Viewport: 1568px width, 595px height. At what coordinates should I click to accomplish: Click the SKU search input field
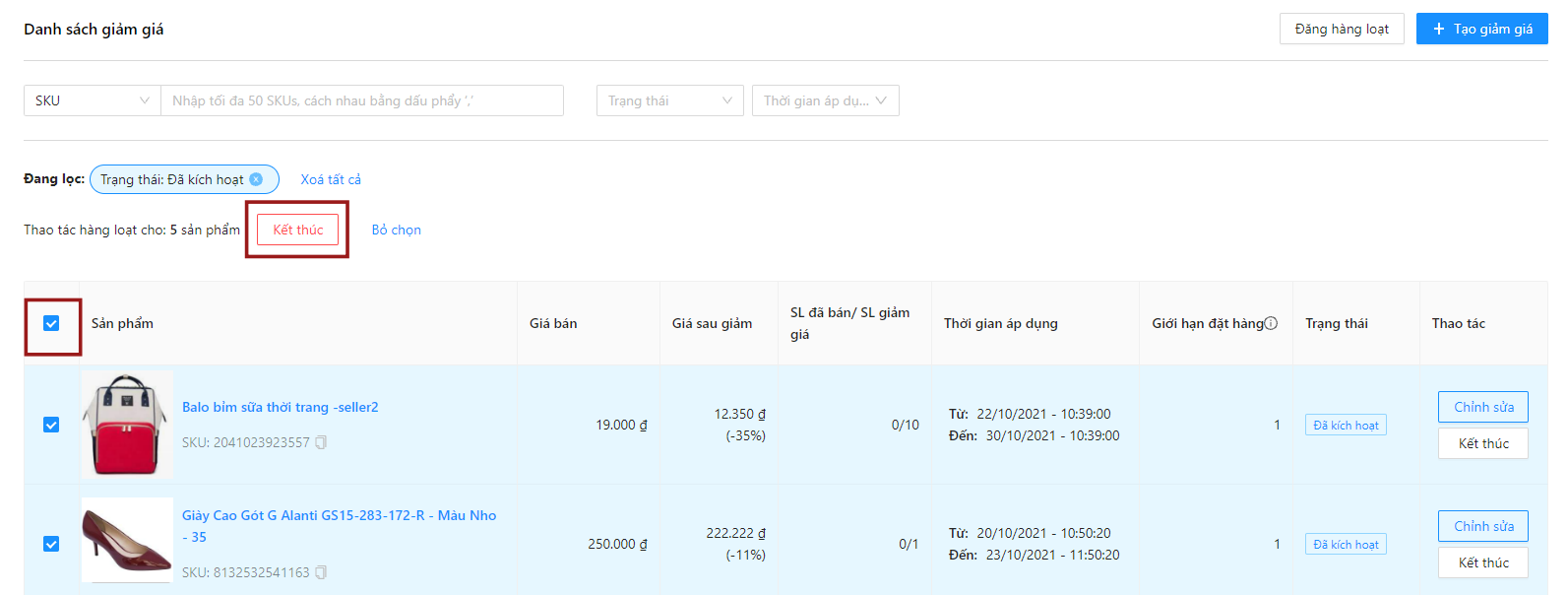(x=362, y=100)
